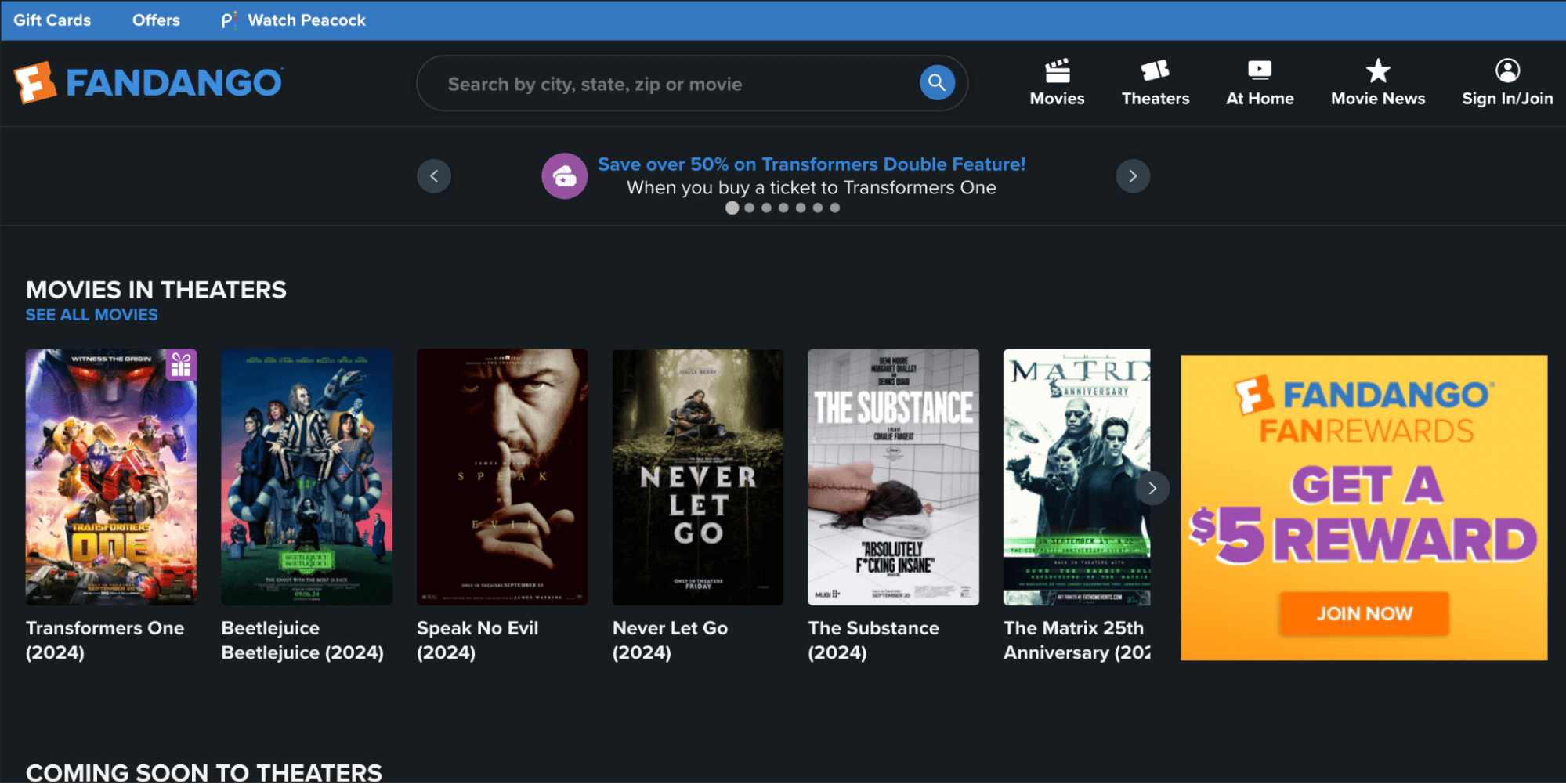Click the Movie News nav label
The image size is (1566, 784).
pos(1378,99)
